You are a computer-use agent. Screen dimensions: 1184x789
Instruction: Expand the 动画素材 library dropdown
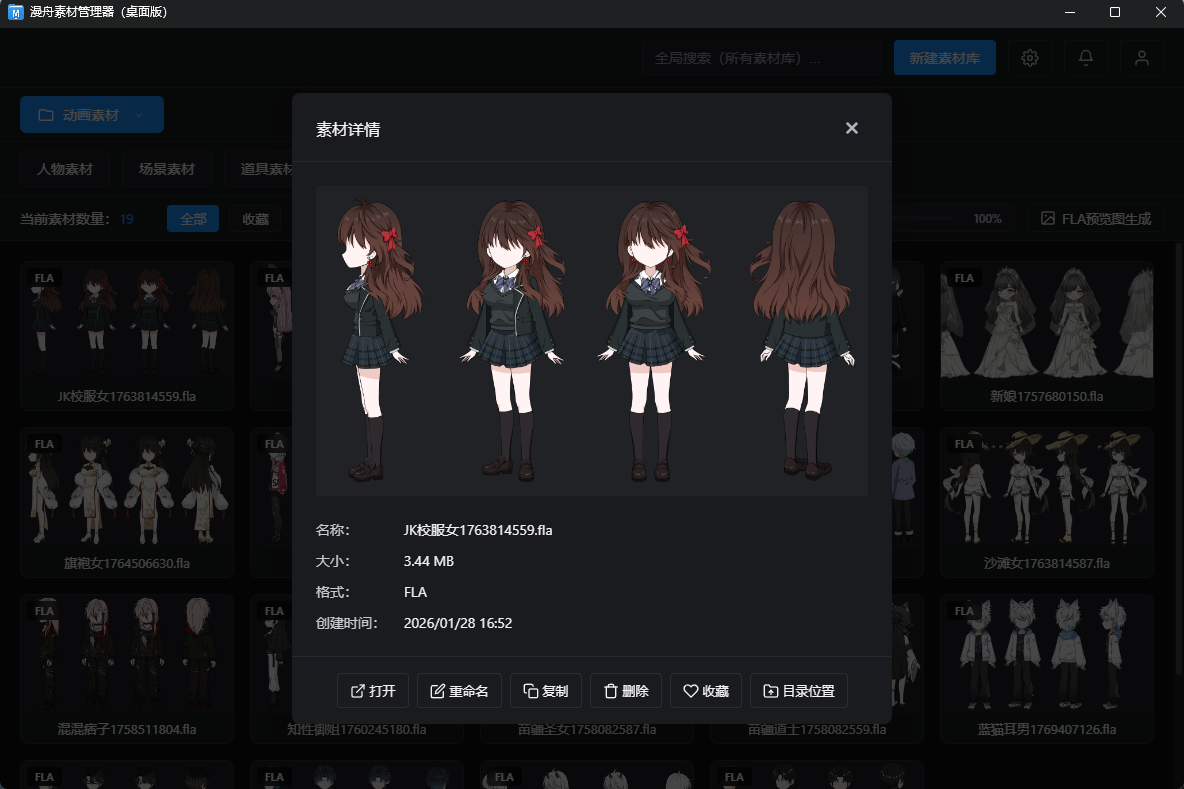click(91, 115)
